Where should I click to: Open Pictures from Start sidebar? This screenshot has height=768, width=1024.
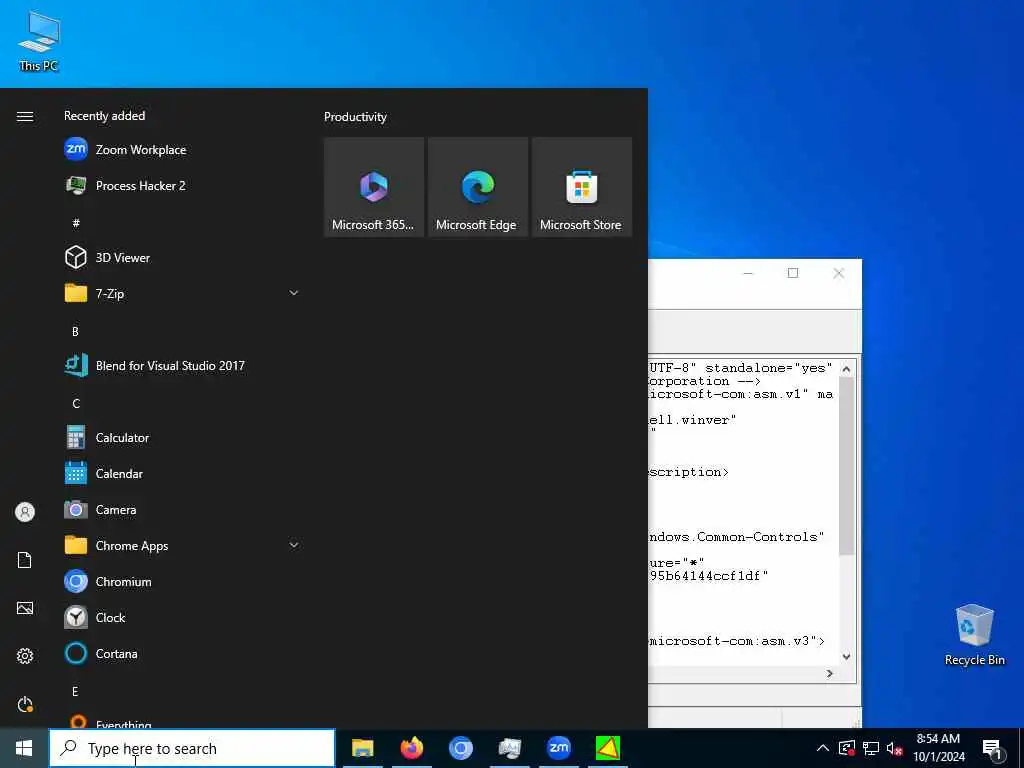point(25,608)
